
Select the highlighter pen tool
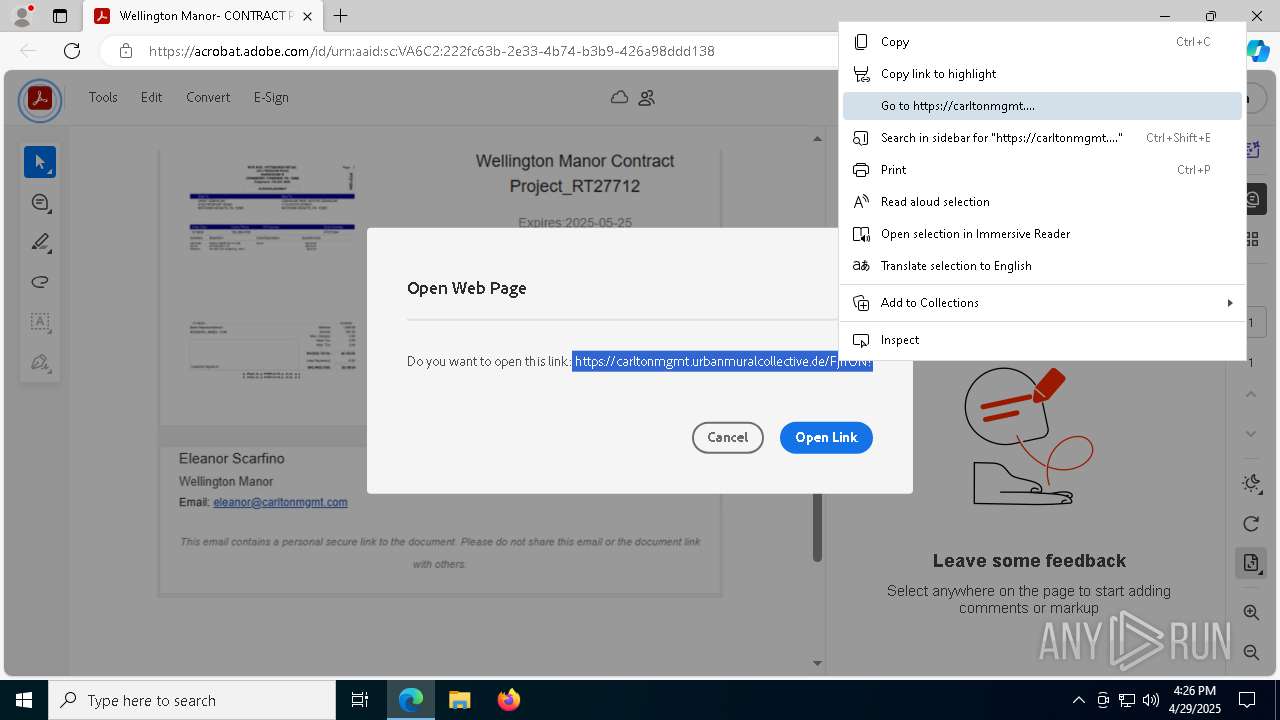[x=40, y=242]
